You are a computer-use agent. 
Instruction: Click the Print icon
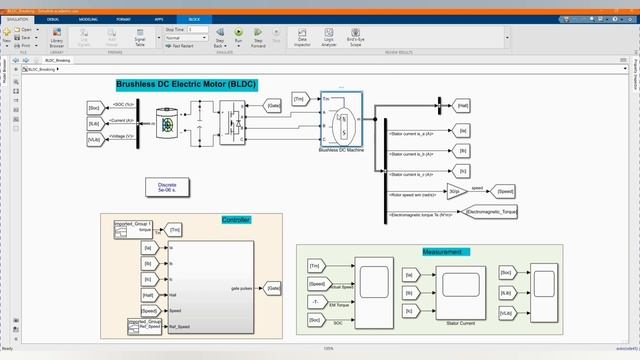click(17, 46)
